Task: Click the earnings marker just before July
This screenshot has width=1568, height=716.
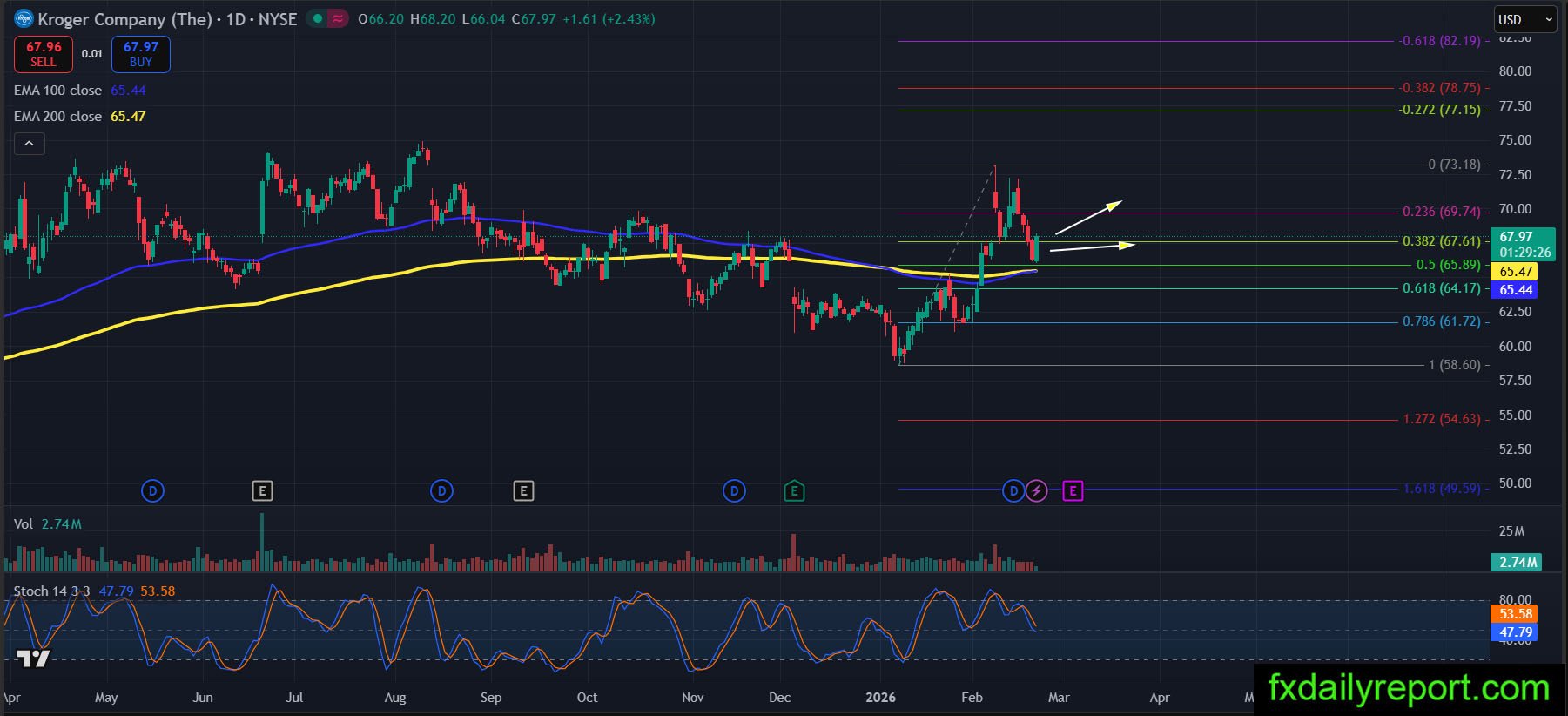Action: pos(262,491)
